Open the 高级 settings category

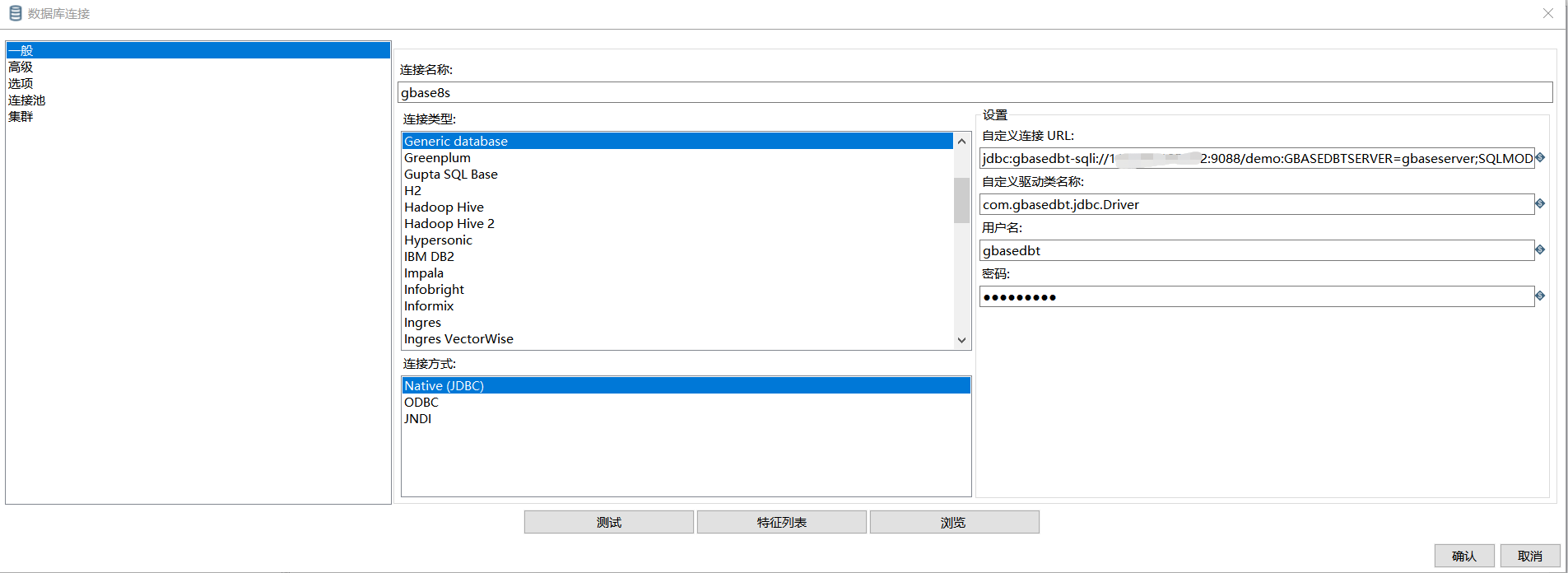point(198,67)
